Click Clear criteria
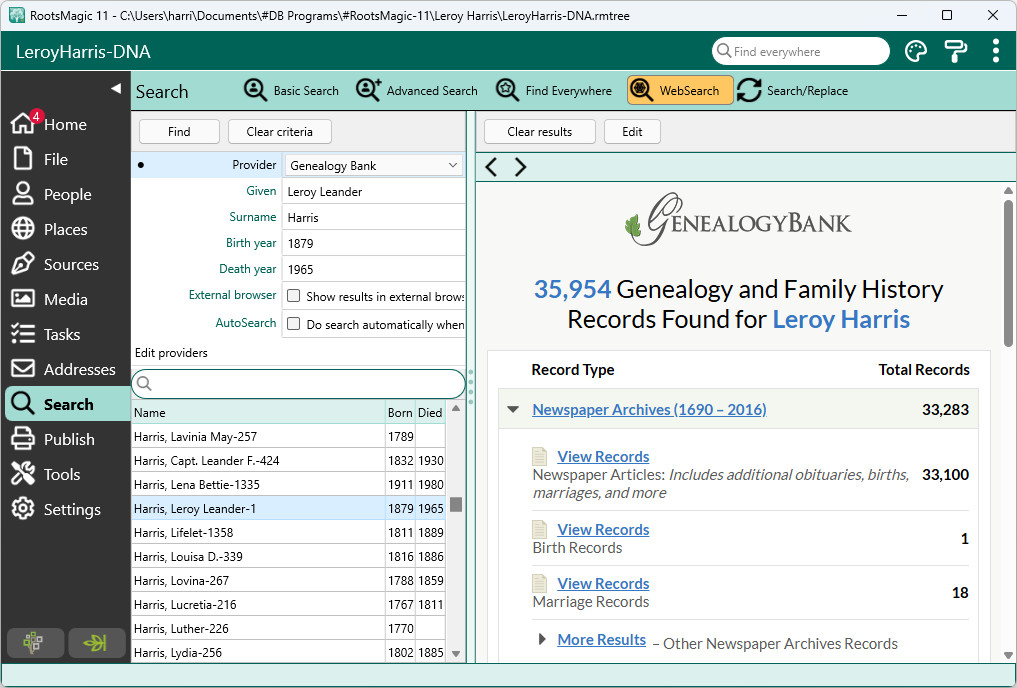The height and width of the screenshot is (688, 1017). 280,132
